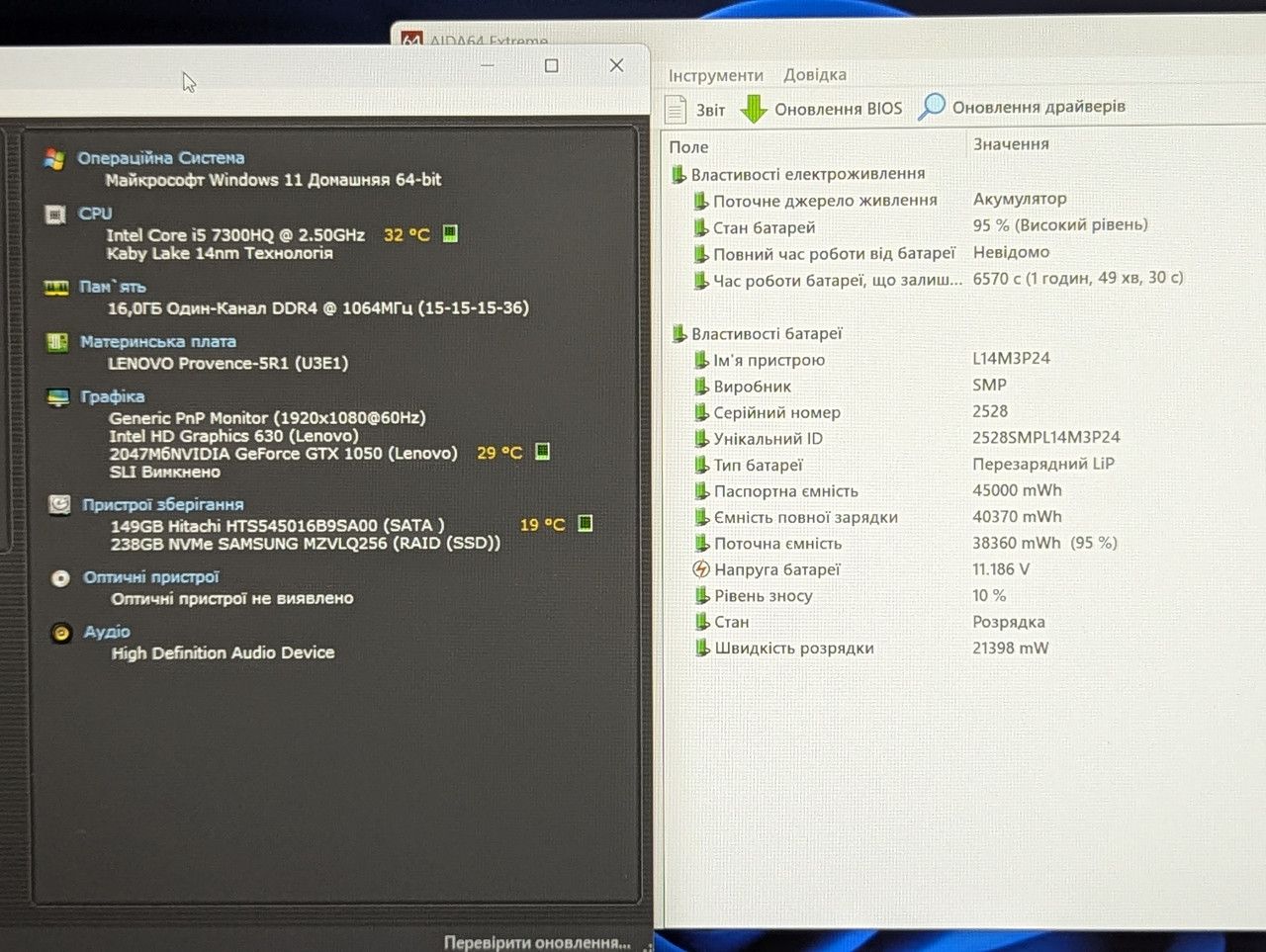Click the processor icon beside CPU heading
Viewport: 1266px width, 952px height.
click(56, 214)
